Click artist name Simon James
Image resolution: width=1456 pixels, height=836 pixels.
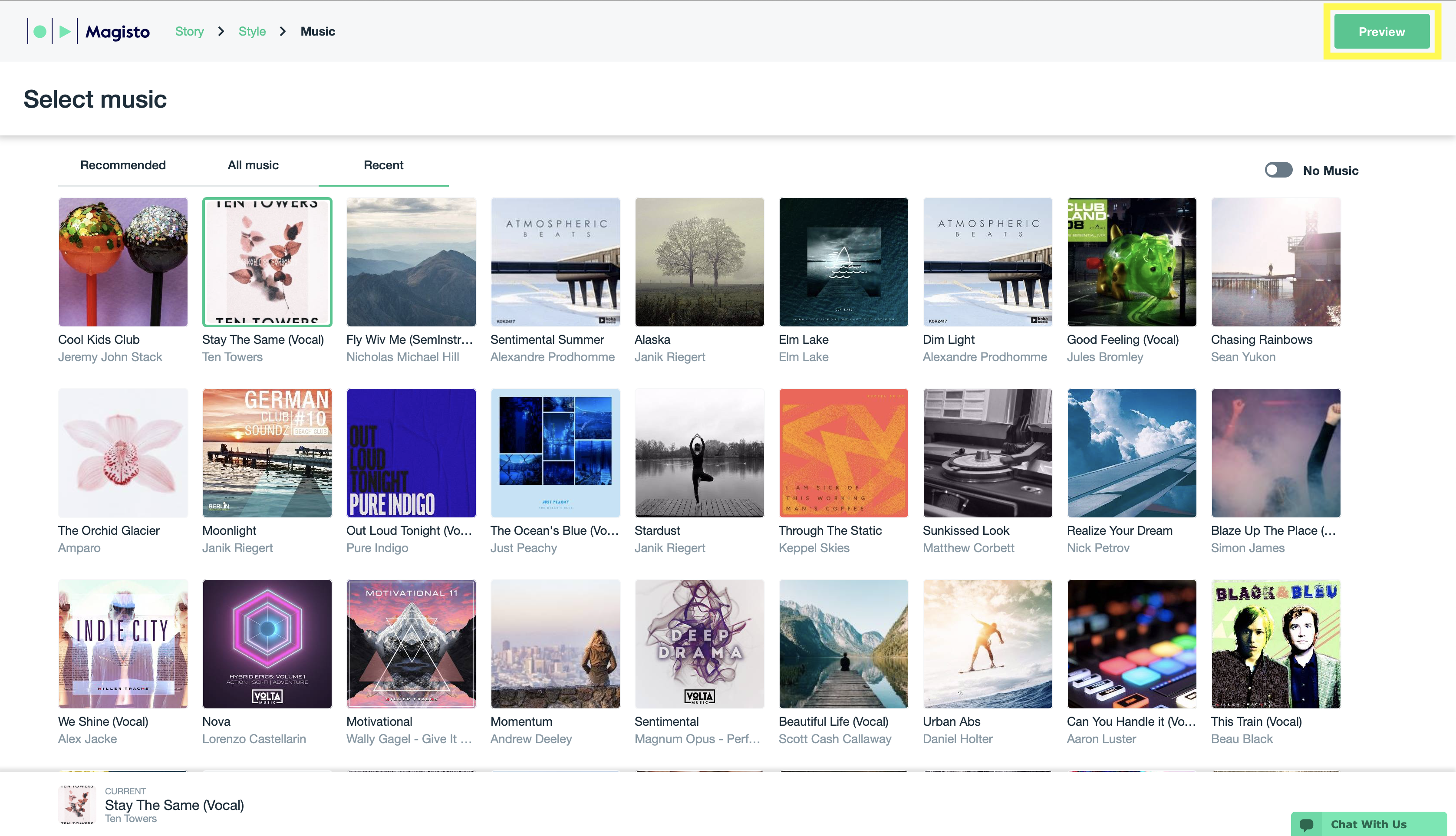[1248, 548]
